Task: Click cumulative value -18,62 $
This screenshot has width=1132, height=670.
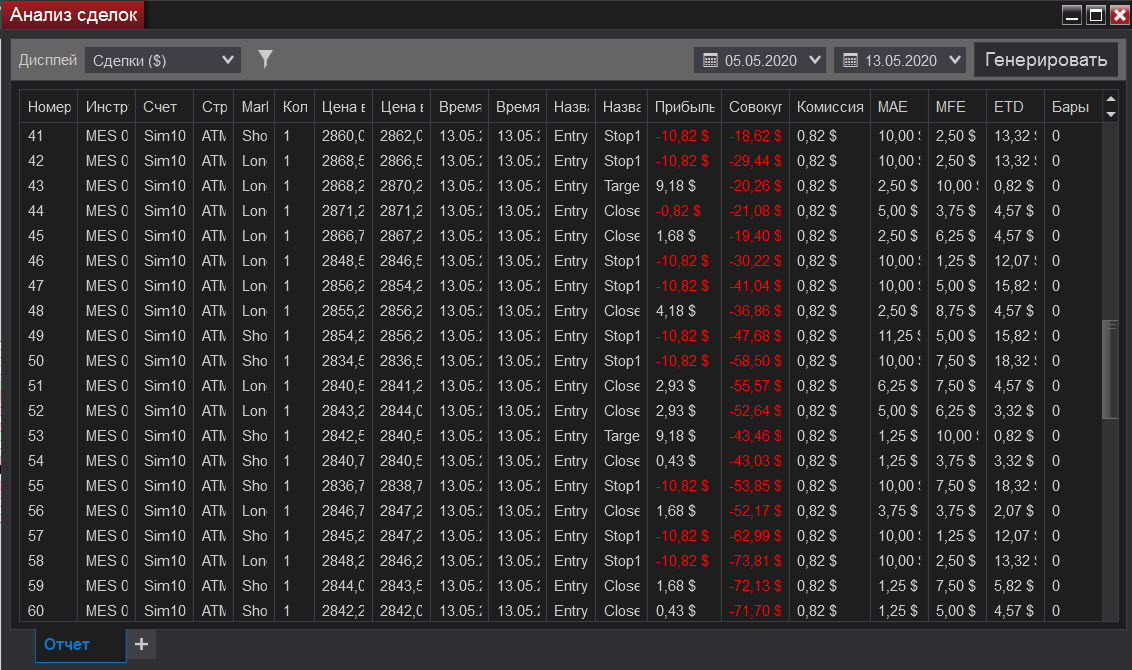Action: pyautogui.click(x=754, y=136)
